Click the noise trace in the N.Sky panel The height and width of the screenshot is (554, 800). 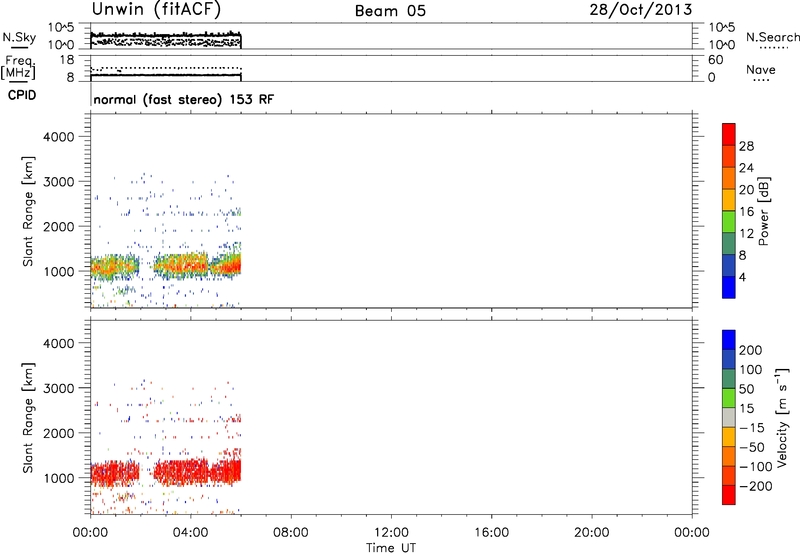[166, 35]
